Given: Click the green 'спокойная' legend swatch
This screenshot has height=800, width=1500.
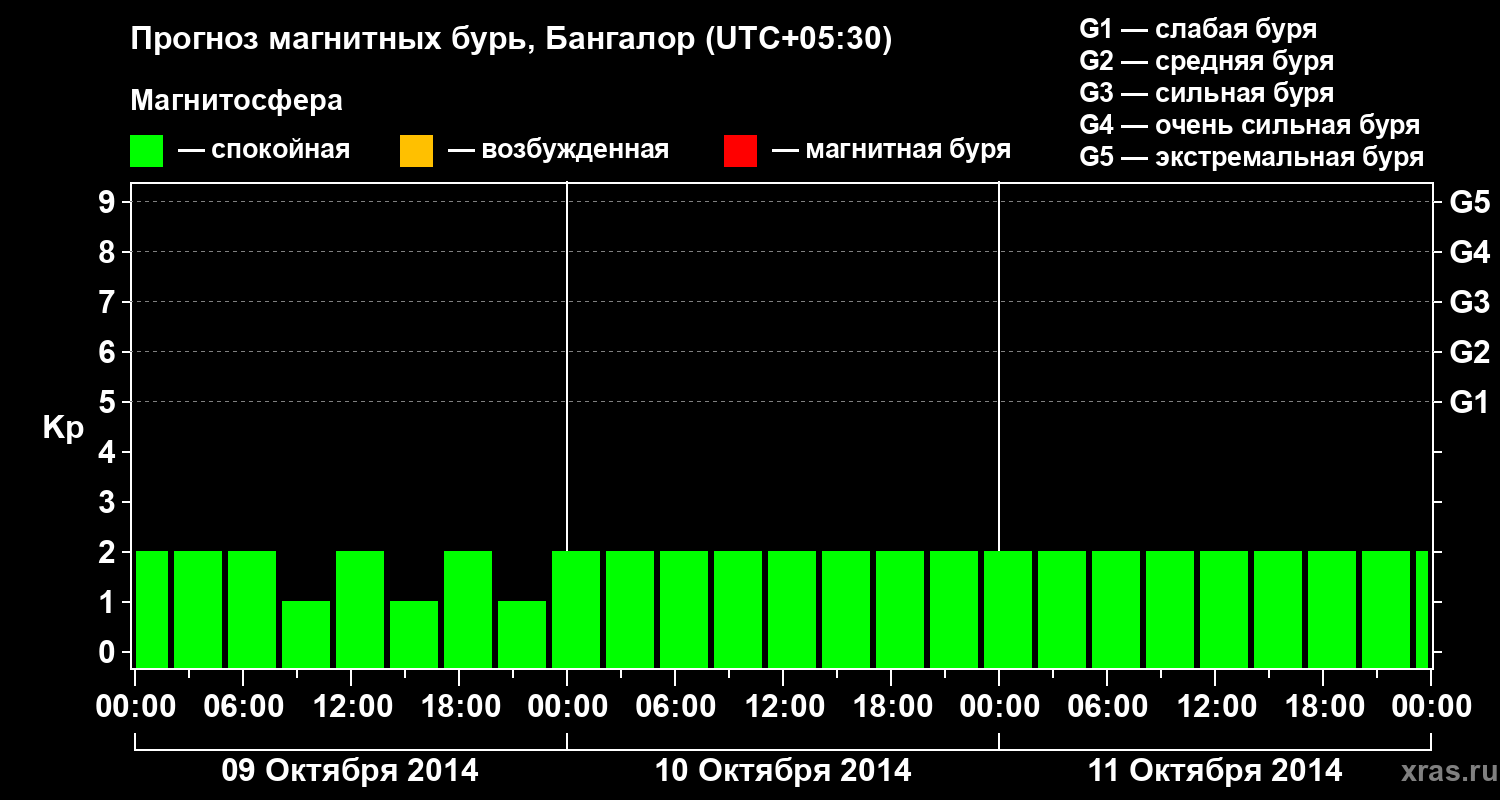Looking at the screenshot, I should (147, 151).
